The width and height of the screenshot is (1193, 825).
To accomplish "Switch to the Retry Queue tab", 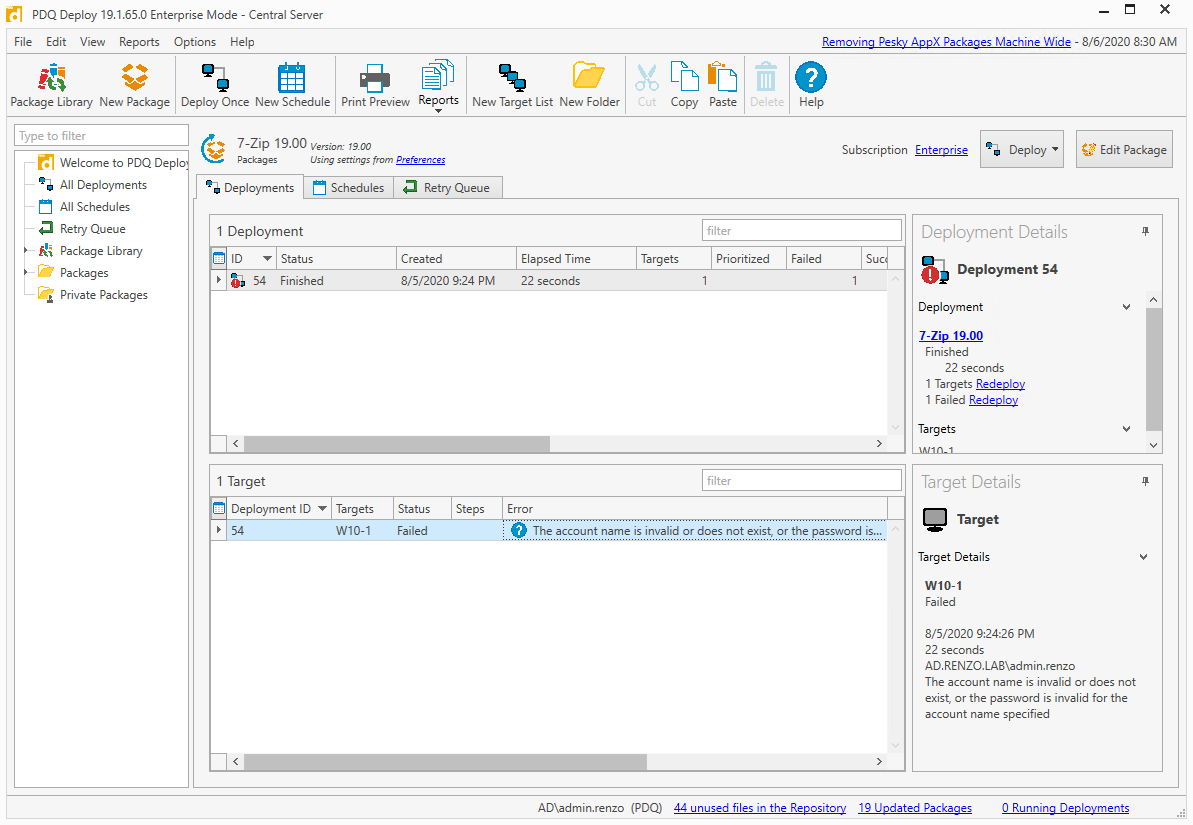I will point(447,187).
